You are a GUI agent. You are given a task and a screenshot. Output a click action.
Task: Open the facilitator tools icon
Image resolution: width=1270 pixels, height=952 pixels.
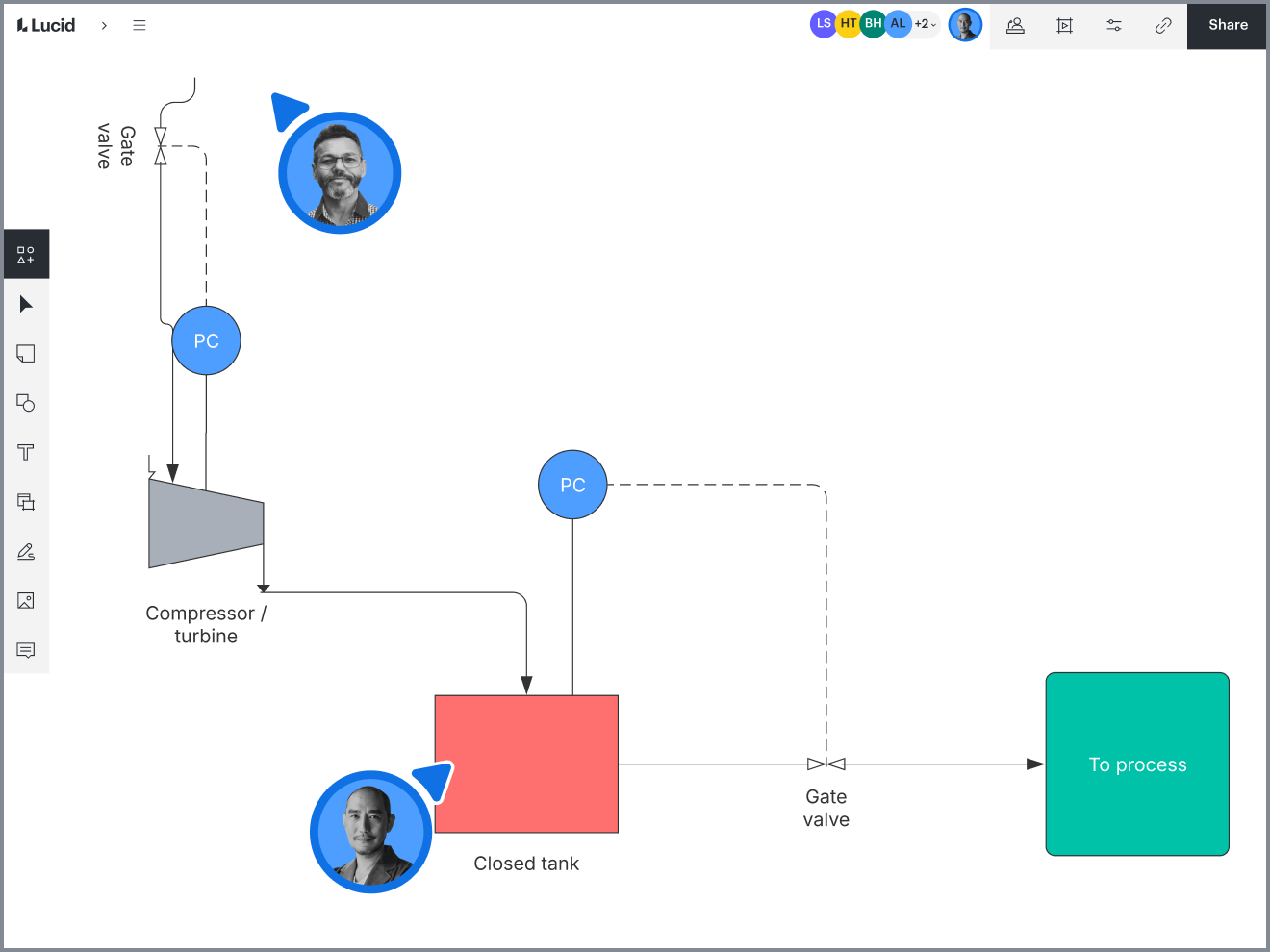1015,26
